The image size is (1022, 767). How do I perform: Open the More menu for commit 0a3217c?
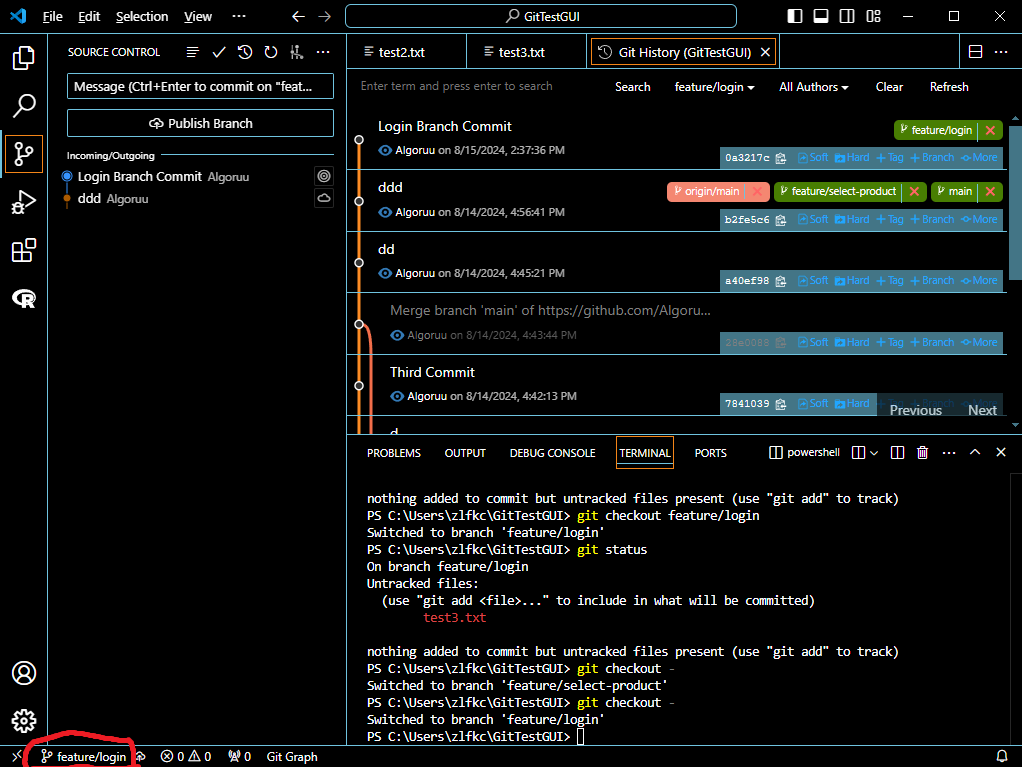pos(980,158)
